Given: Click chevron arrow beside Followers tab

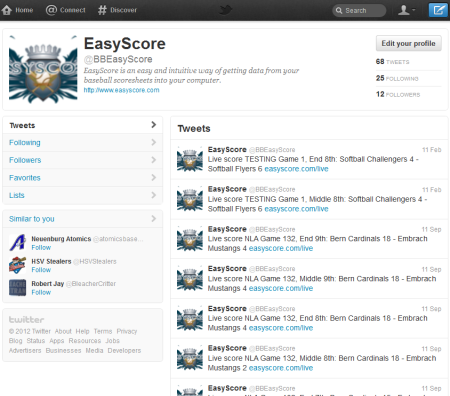Looking at the screenshot, I should point(154,160).
